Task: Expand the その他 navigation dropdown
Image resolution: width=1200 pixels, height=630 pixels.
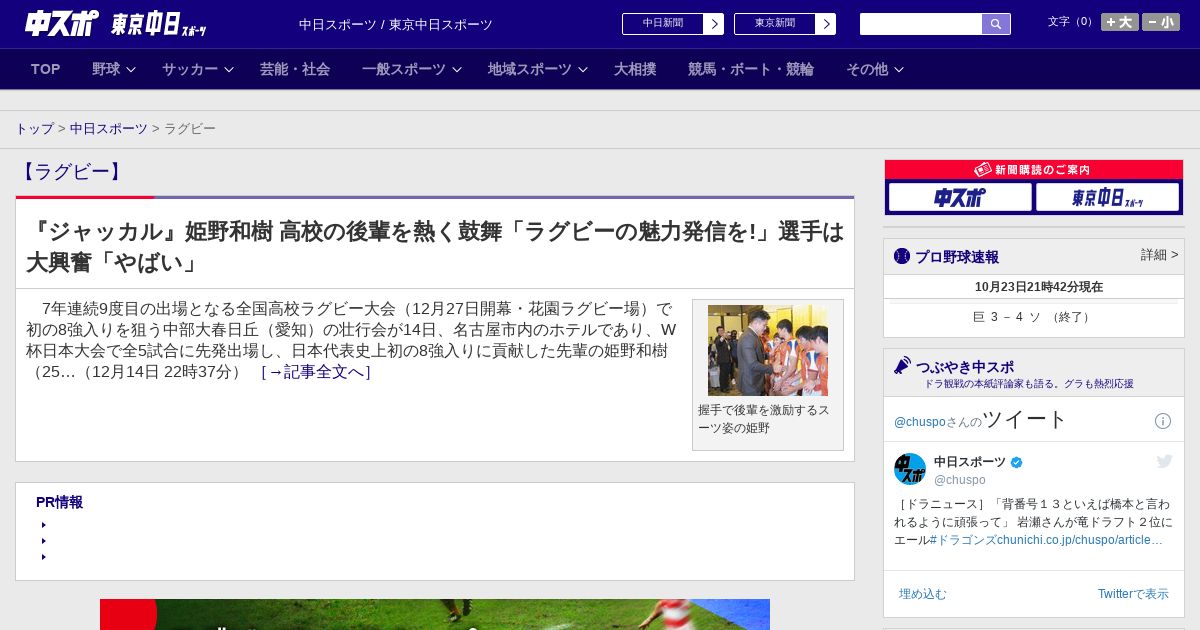Action: click(875, 69)
